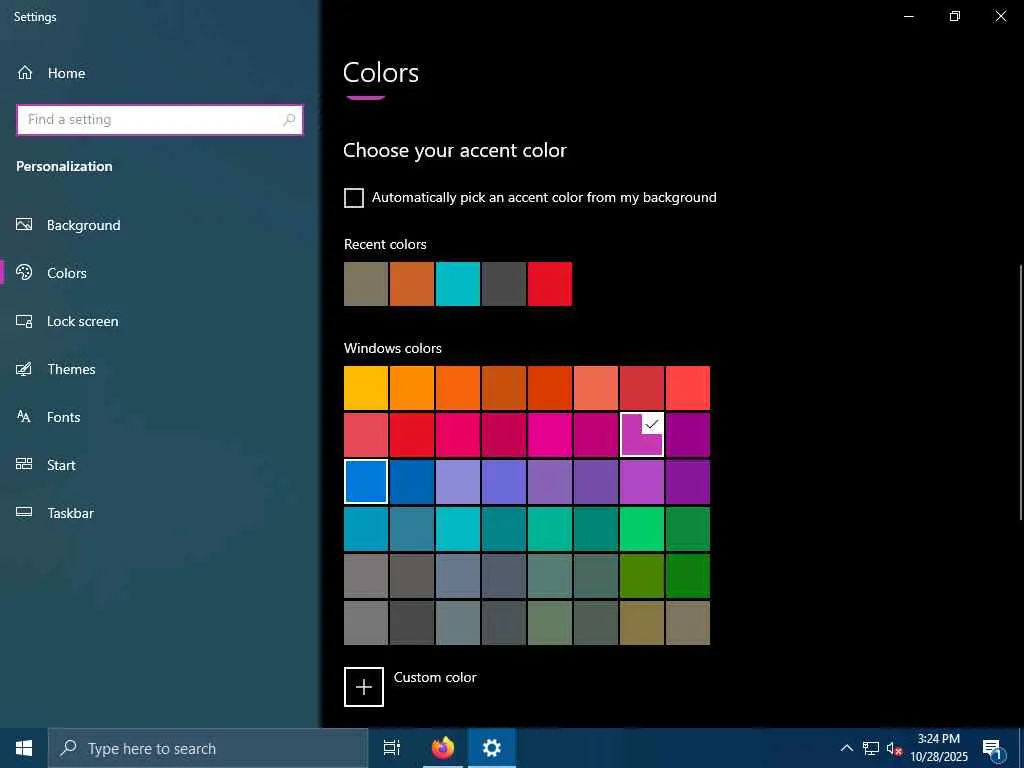The height and width of the screenshot is (768, 1024).
Task: Click the taskbar clock showing 3:24 PM
Action: tap(939, 748)
